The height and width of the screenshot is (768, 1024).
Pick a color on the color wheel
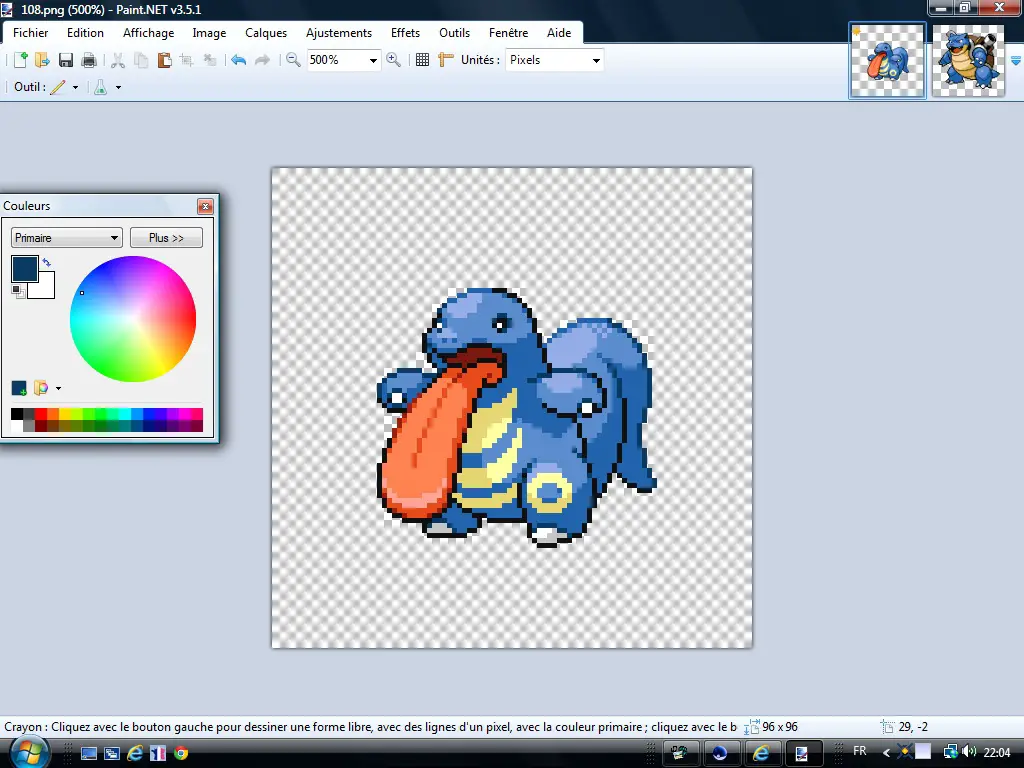[133, 319]
